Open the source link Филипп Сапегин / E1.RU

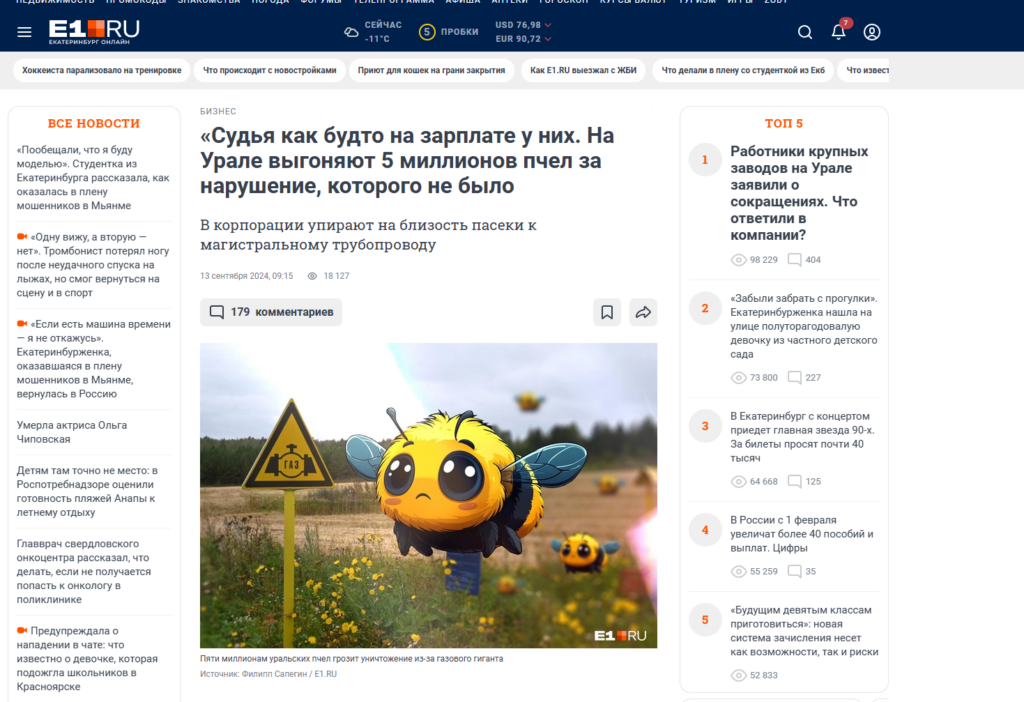[x=289, y=674]
